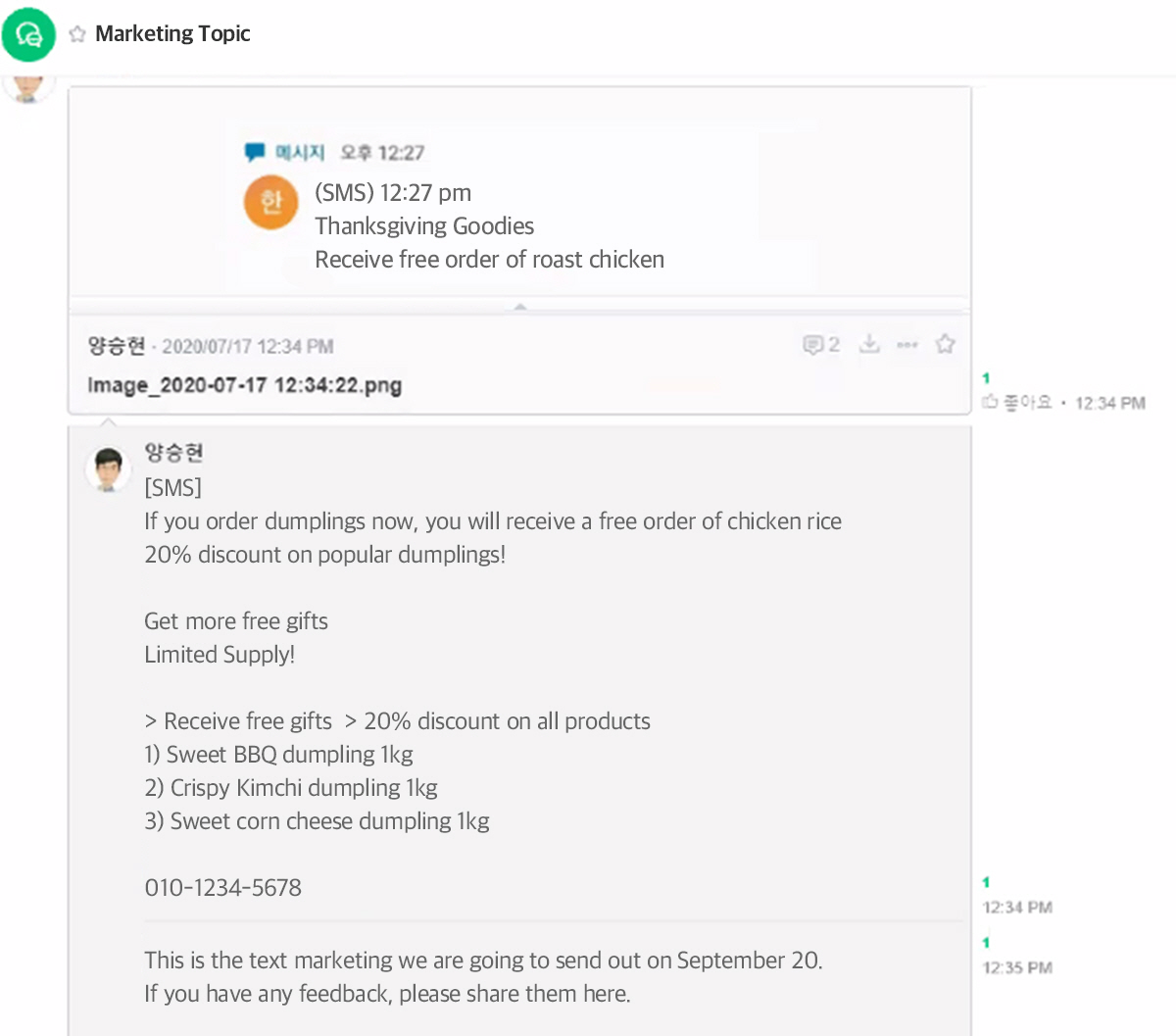Screen dimensions: 1176x1036
Task: Open the comments icon showing 2
Action: point(821,344)
